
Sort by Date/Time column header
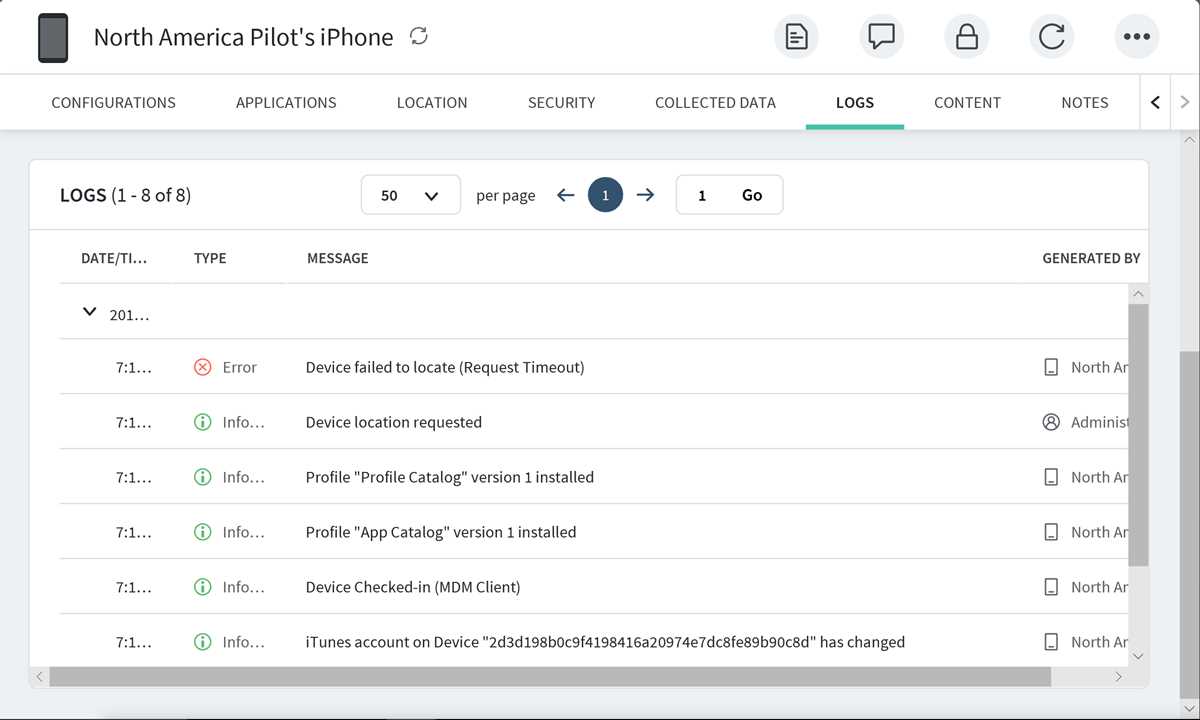point(114,258)
